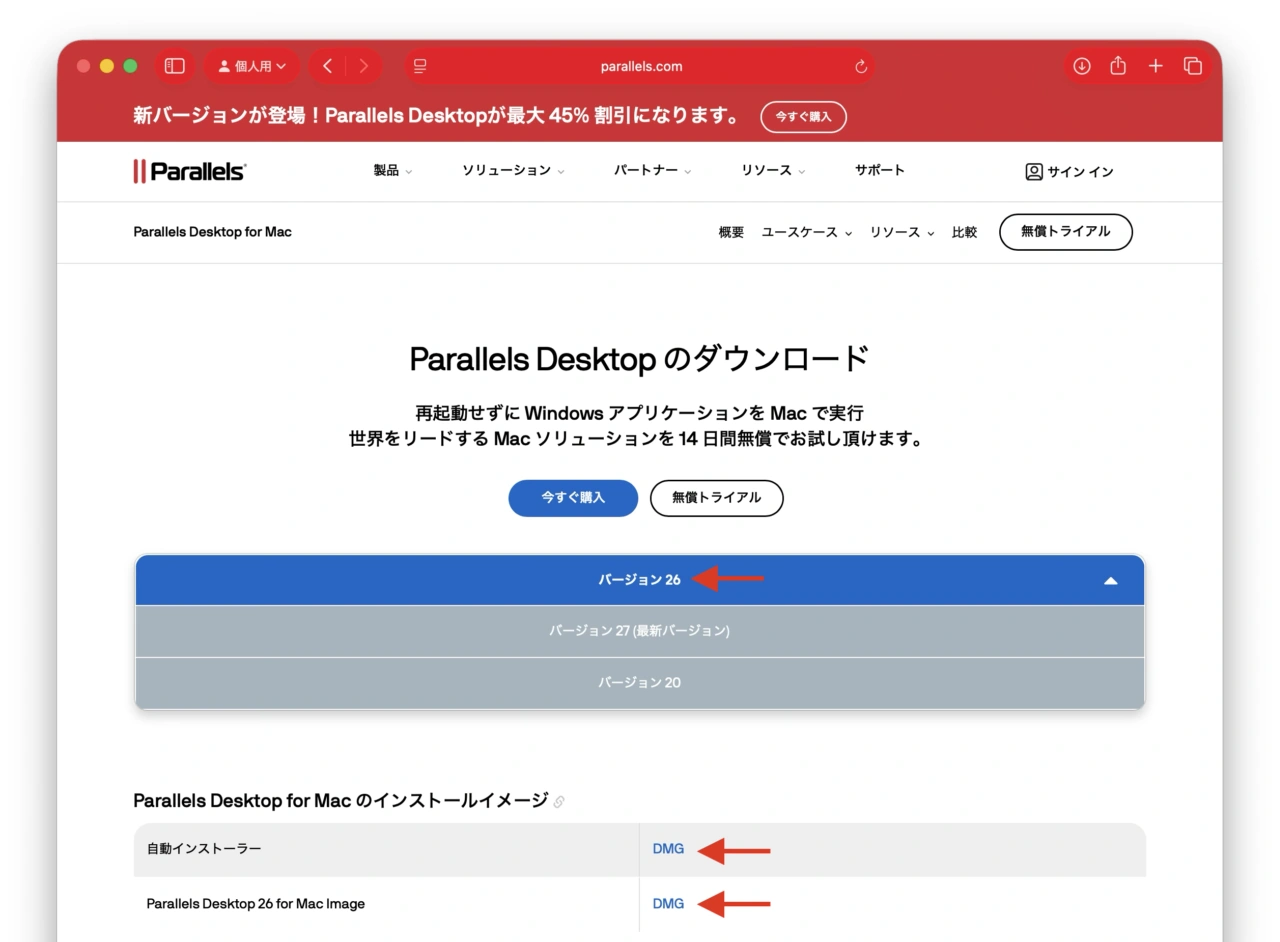Open a new tab with the plus icon
Screen dimensions: 1280x942
click(x=1155, y=66)
